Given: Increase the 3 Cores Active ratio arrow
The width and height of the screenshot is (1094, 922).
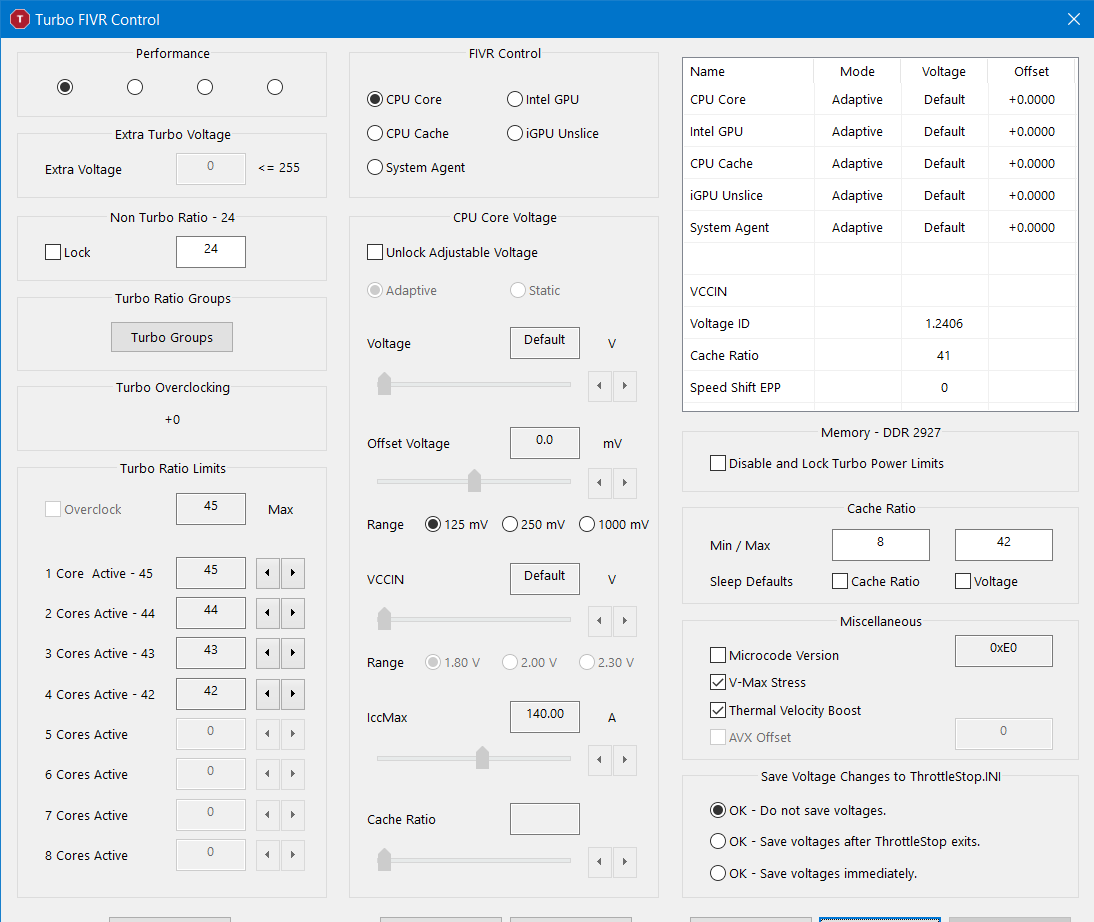Looking at the screenshot, I should (293, 653).
